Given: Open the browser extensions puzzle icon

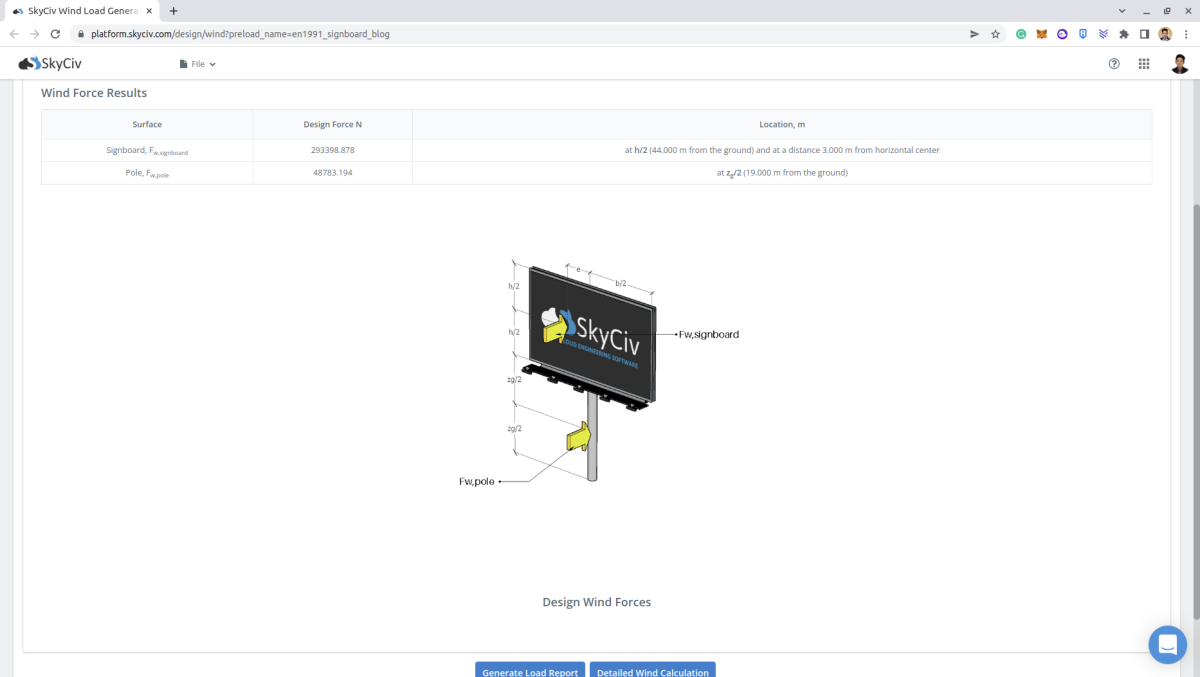Looking at the screenshot, I should pos(1124,34).
